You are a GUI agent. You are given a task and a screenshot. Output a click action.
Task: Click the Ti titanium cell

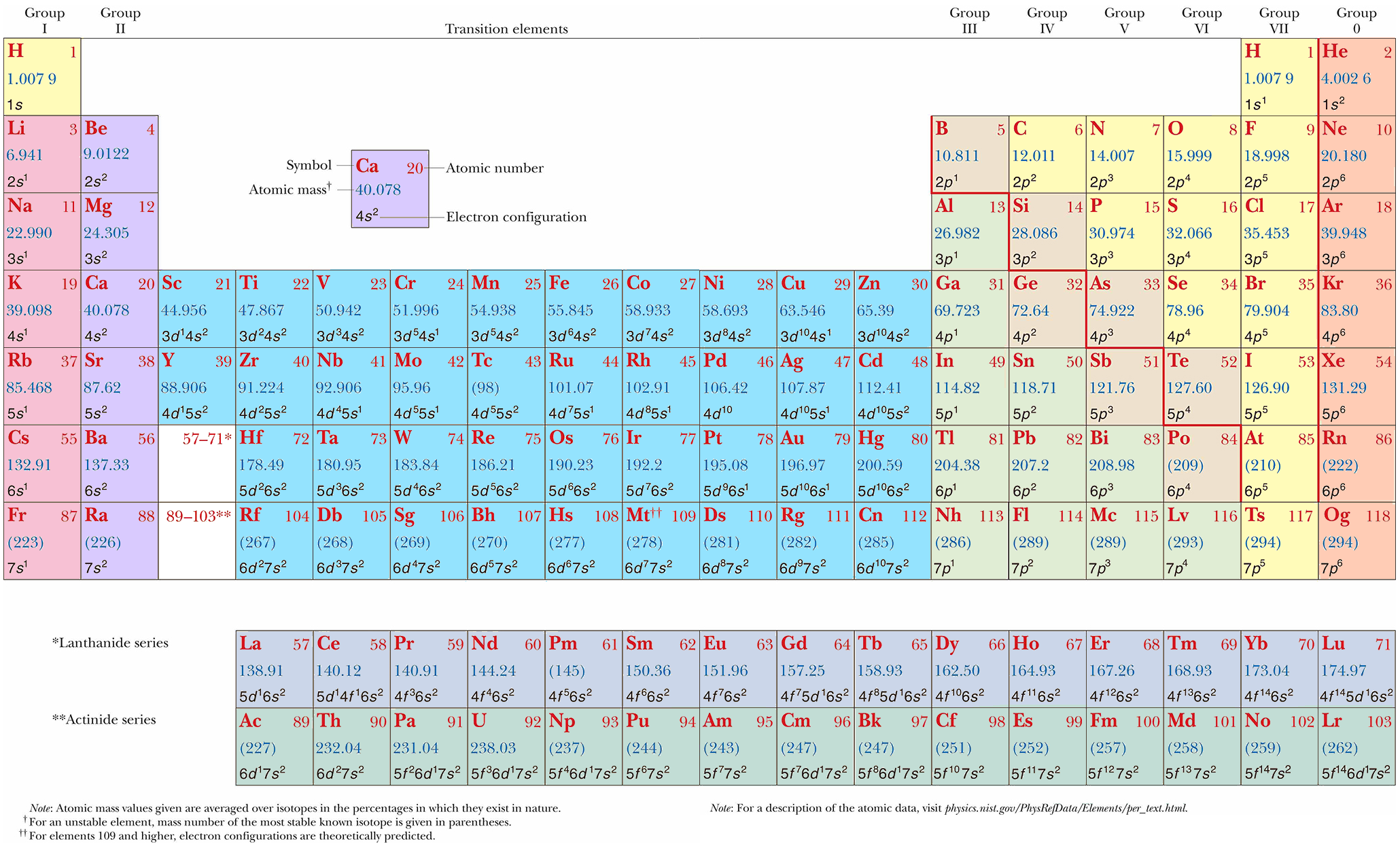(x=275, y=309)
